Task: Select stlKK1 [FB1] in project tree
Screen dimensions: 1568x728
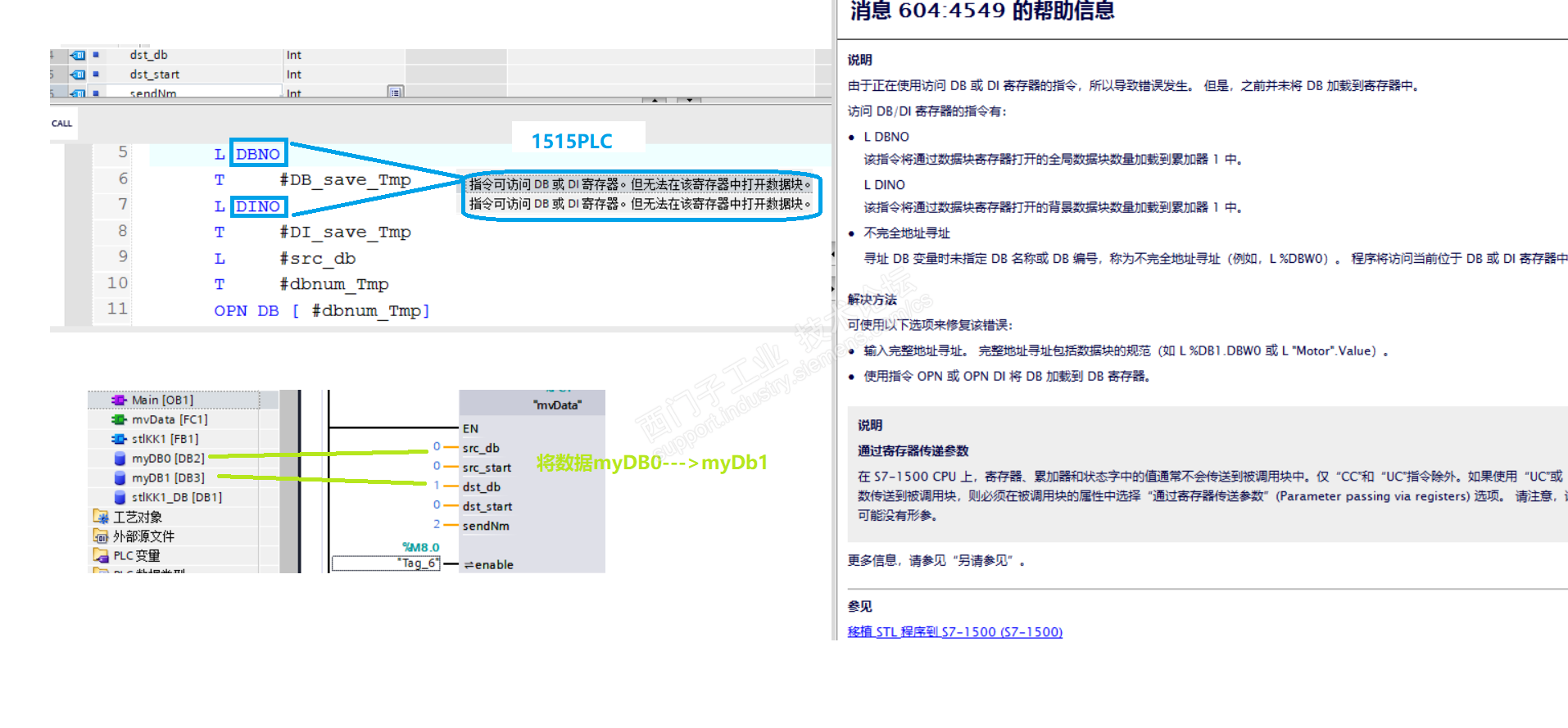Action: pyautogui.click(x=165, y=439)
